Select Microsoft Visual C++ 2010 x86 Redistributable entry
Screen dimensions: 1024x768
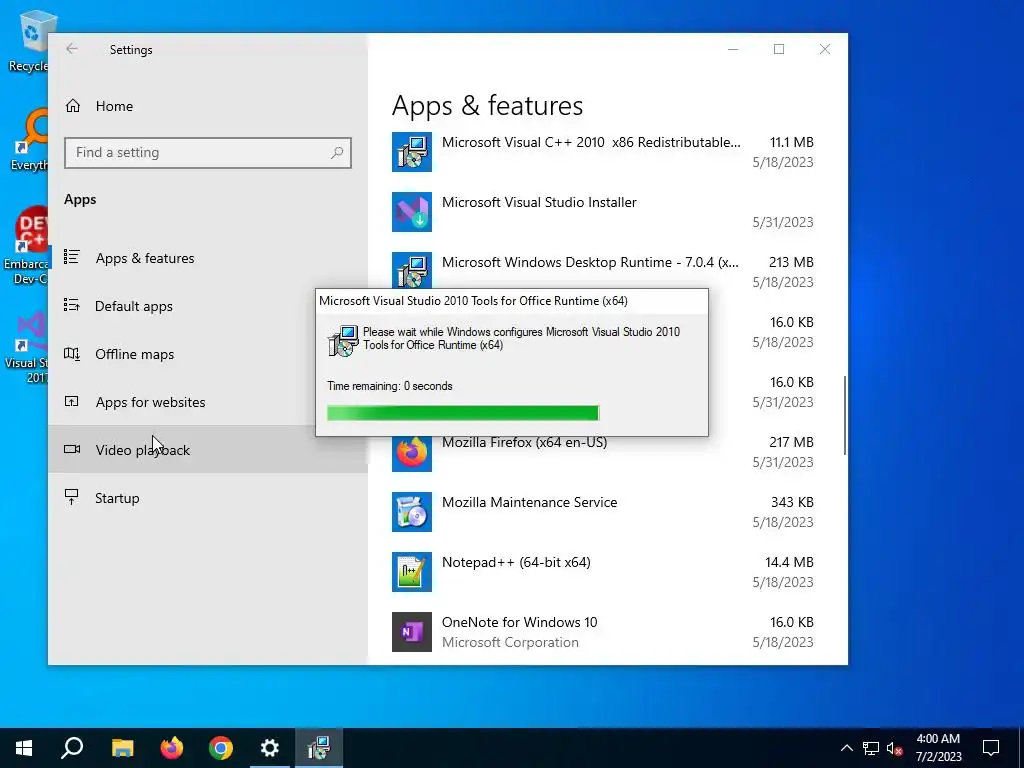tap(603, 152)
